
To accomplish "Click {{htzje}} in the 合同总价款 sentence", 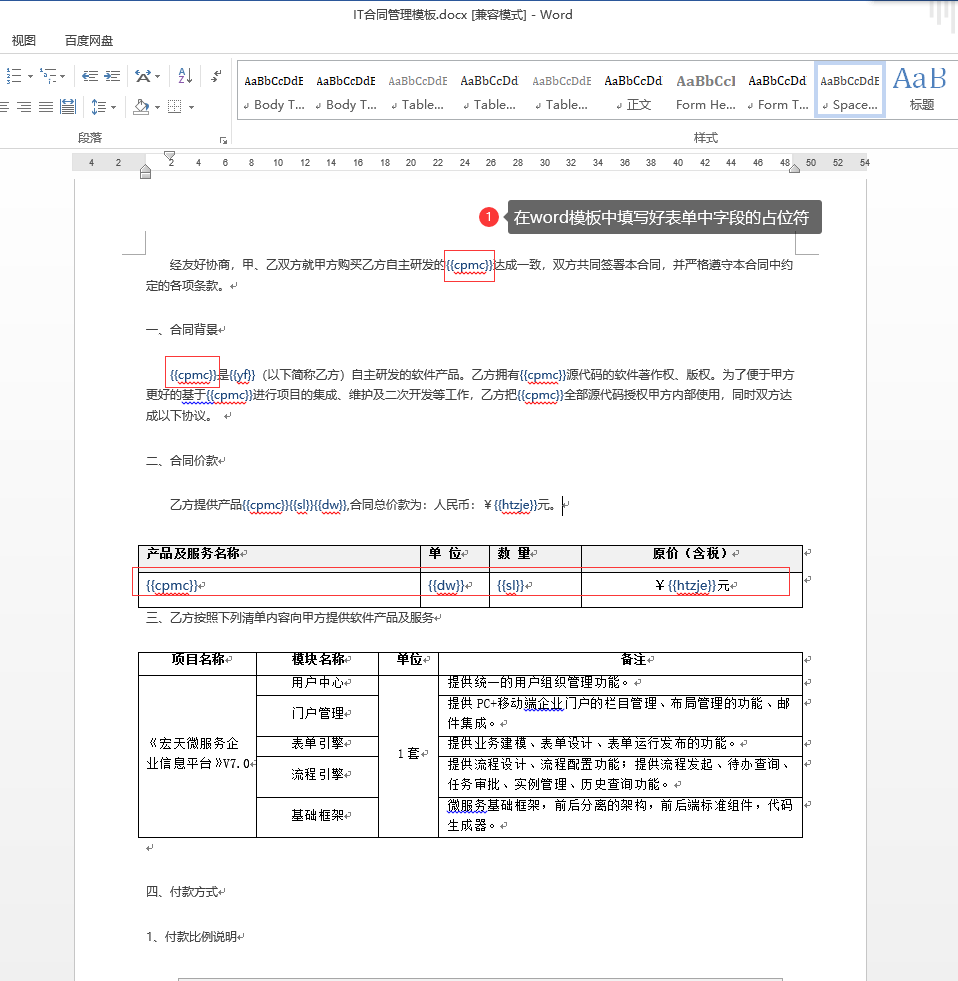I will 516,505.
